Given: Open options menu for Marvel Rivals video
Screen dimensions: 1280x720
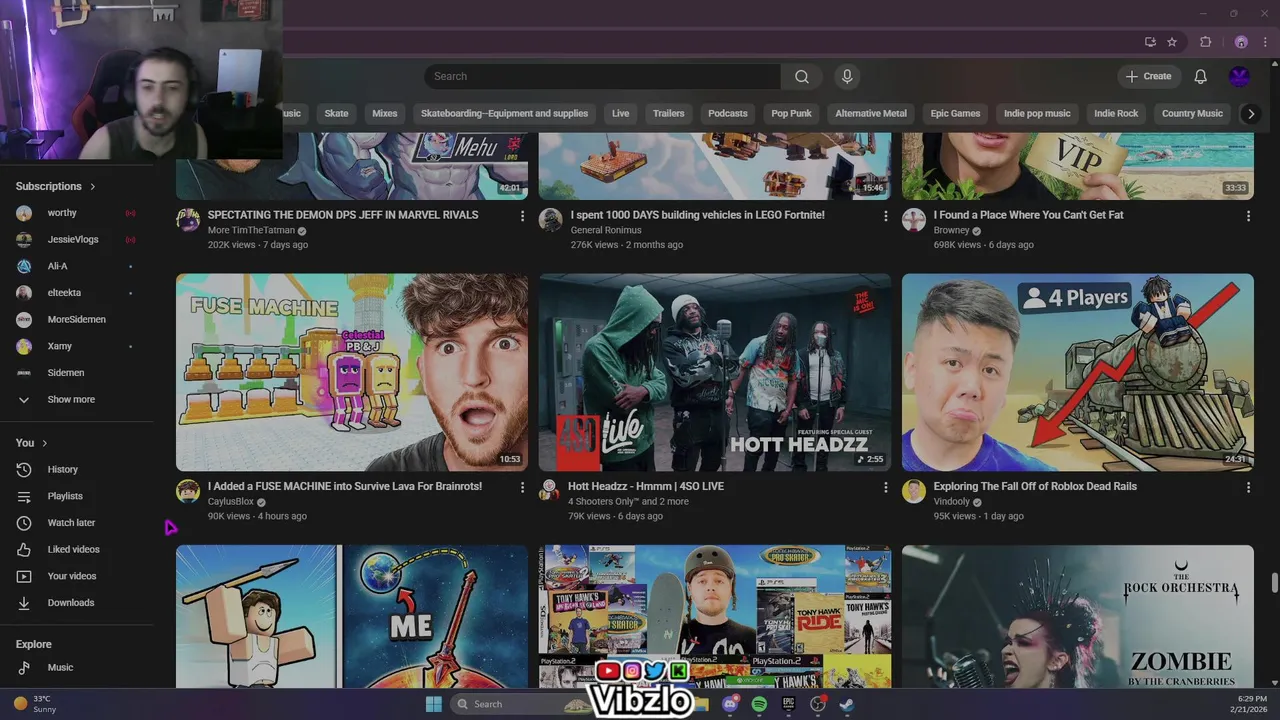Looking at the screenshot, I should pyautogui.click(x=522, y=216).
